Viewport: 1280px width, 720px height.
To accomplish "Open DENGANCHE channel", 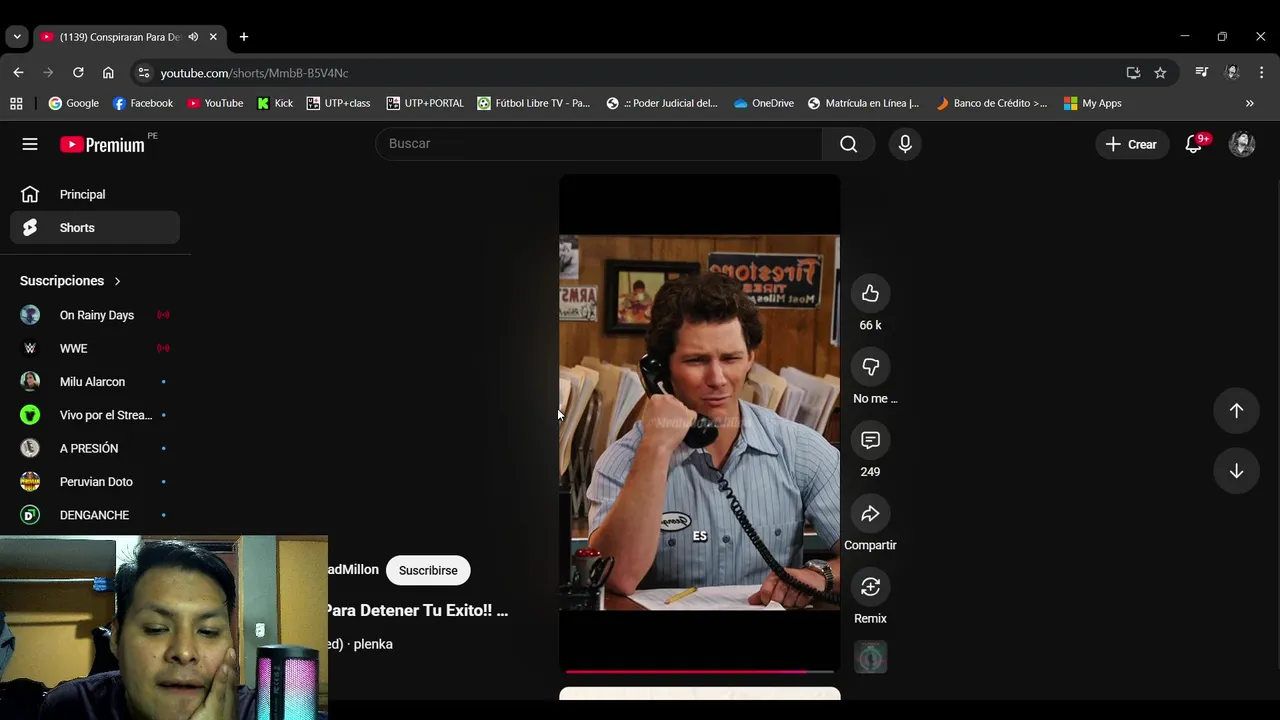I will click(x=95, y=515).
